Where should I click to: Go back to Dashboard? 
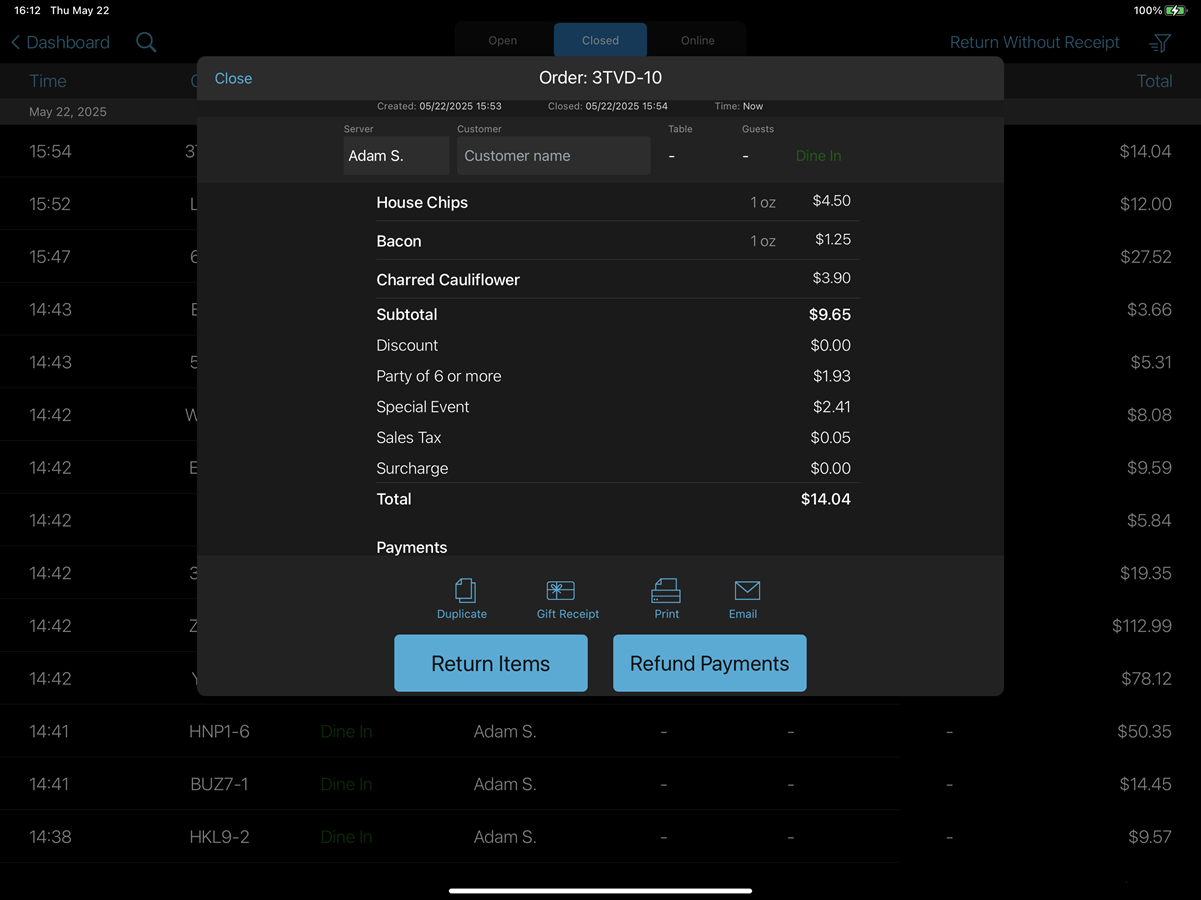60,42
